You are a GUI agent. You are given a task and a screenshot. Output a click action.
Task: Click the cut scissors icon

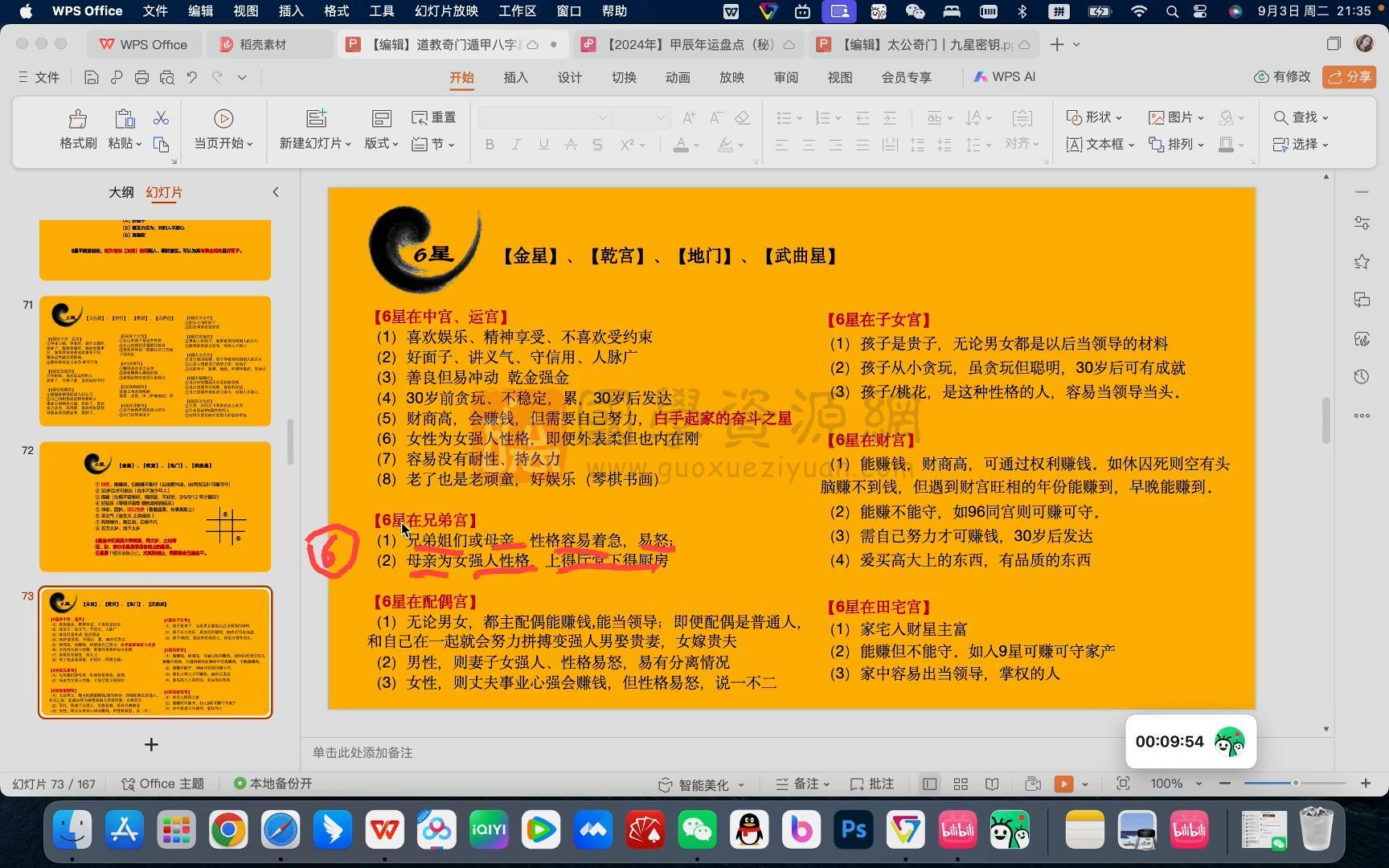point(161,118)
